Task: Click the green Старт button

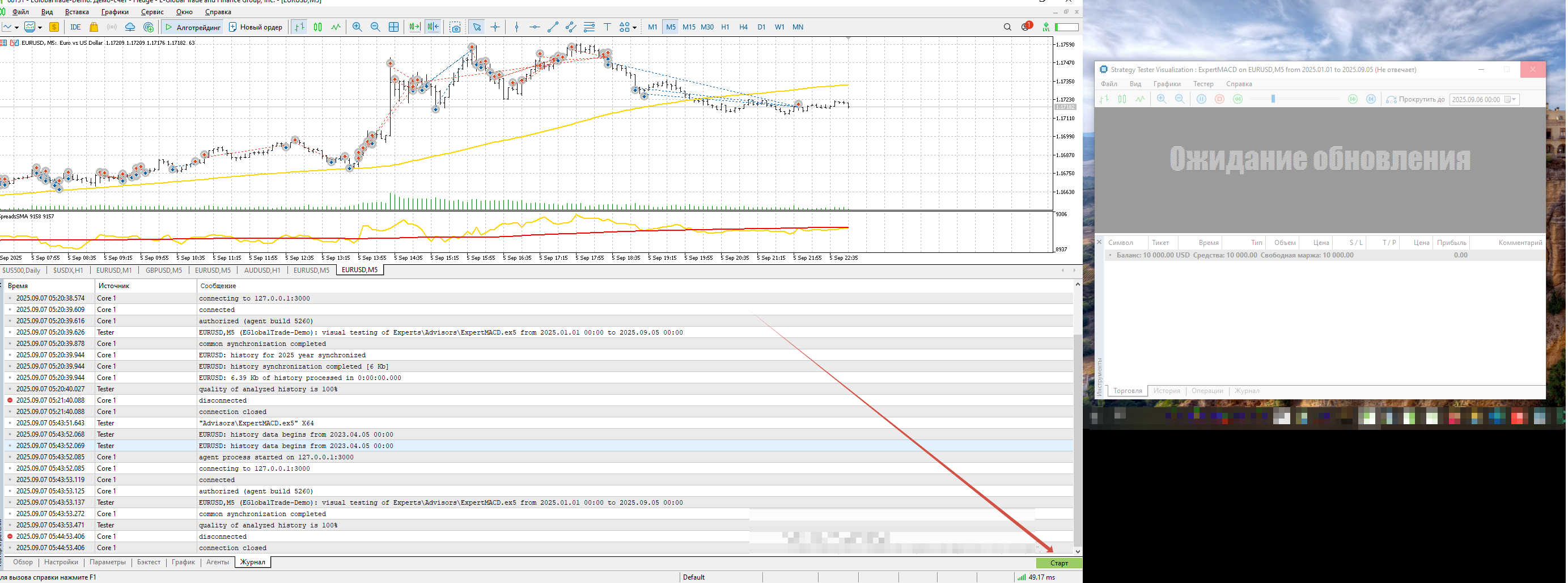Action: 1059,563
